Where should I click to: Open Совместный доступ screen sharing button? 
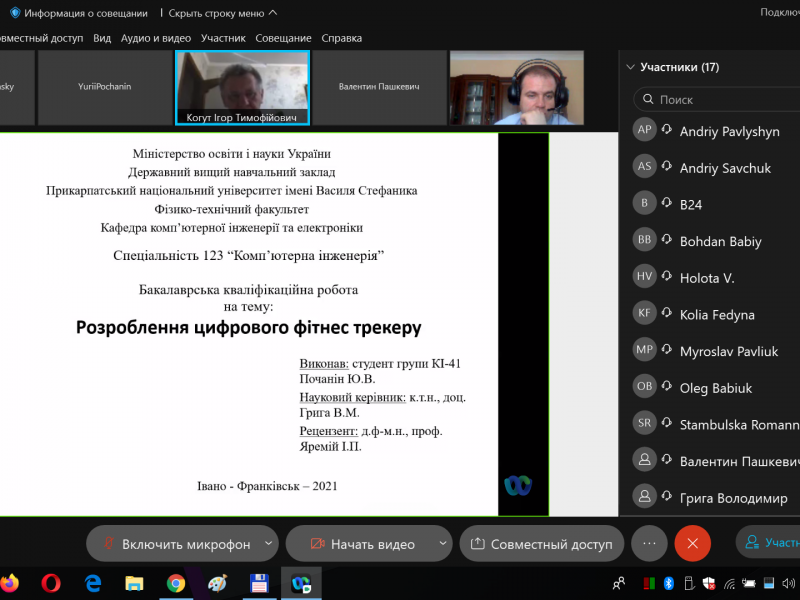[542, 544]
